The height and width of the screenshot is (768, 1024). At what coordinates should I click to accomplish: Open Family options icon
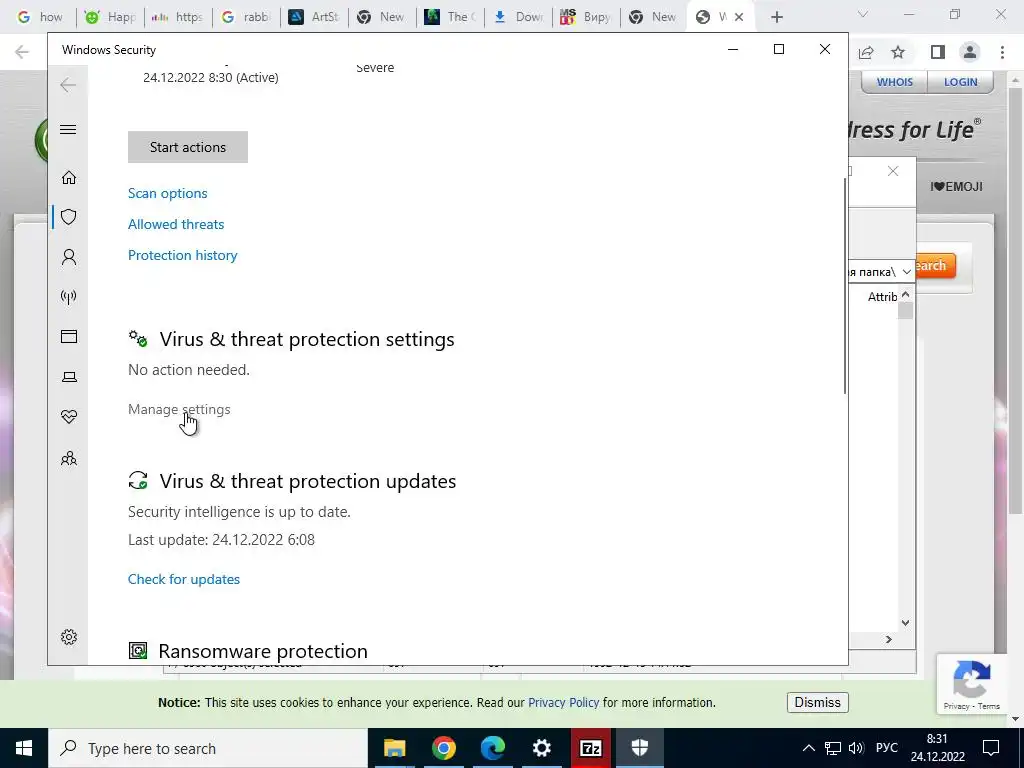(69, 458)
